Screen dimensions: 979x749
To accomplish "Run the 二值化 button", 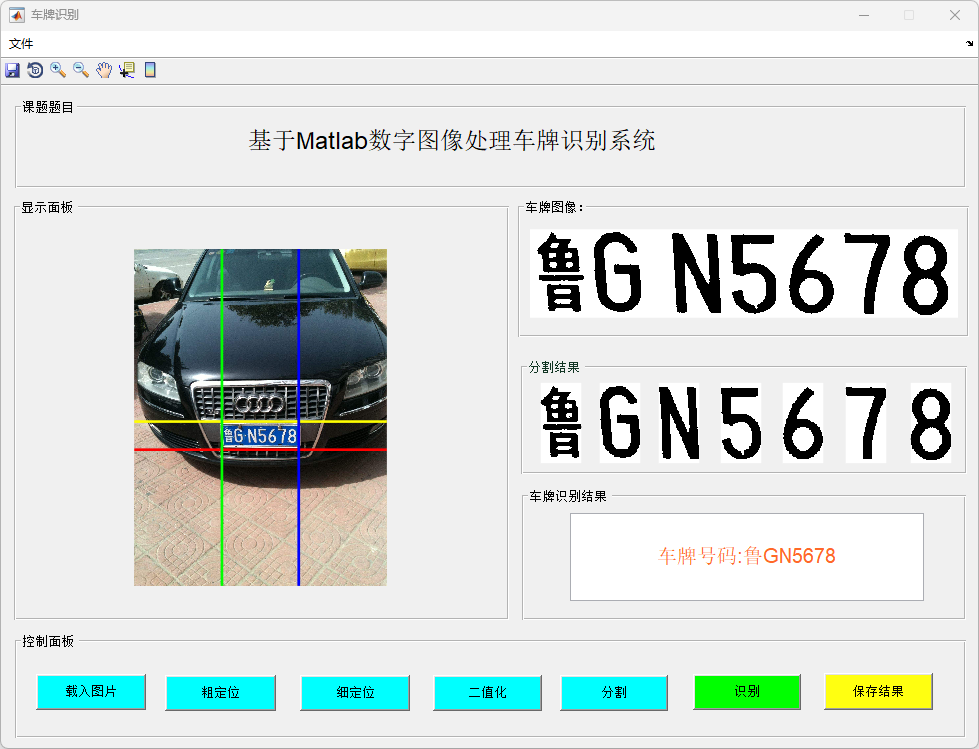I will click(487, 692).
